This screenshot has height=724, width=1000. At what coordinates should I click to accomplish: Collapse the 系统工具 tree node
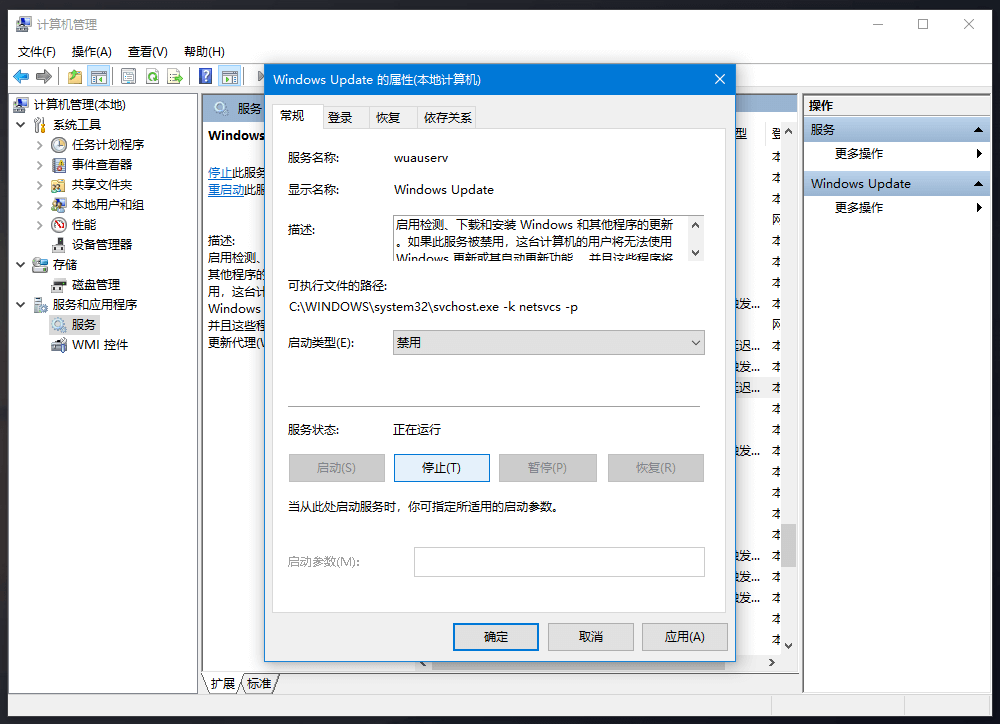pyautogui.click(x=20, y=125)
